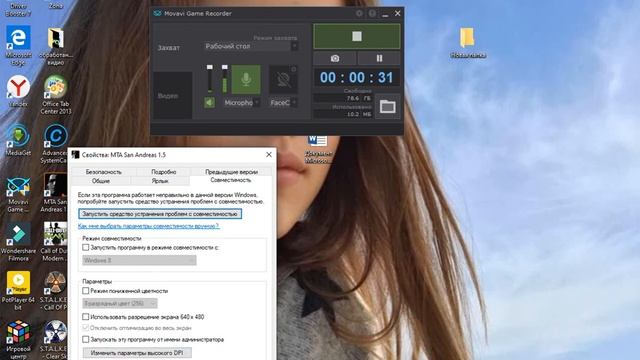Open the Windows 8 compatibility dropdown

(139, 260)
